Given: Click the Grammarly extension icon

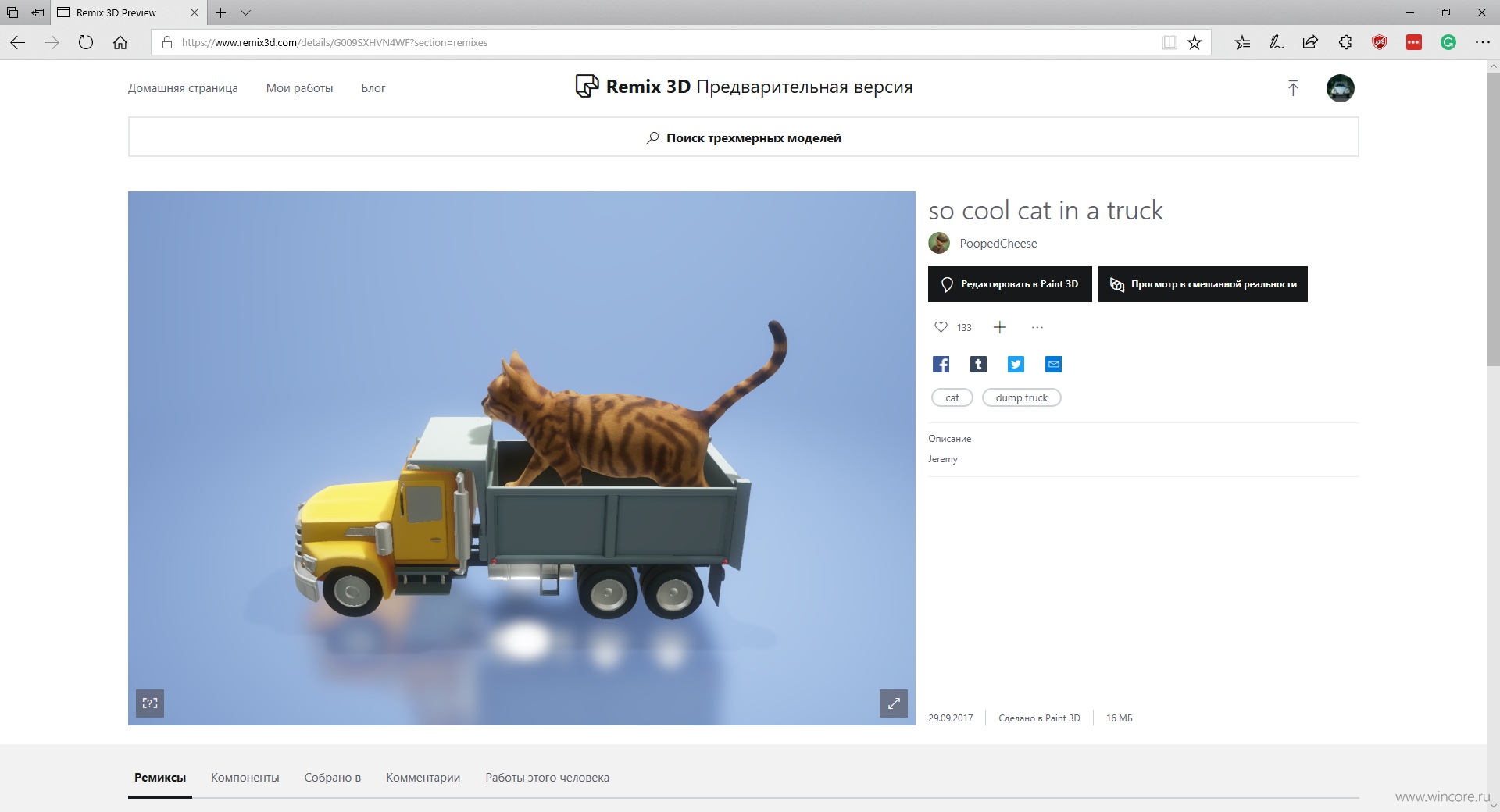Looking at the screenshot, I should click(1448, 42).
